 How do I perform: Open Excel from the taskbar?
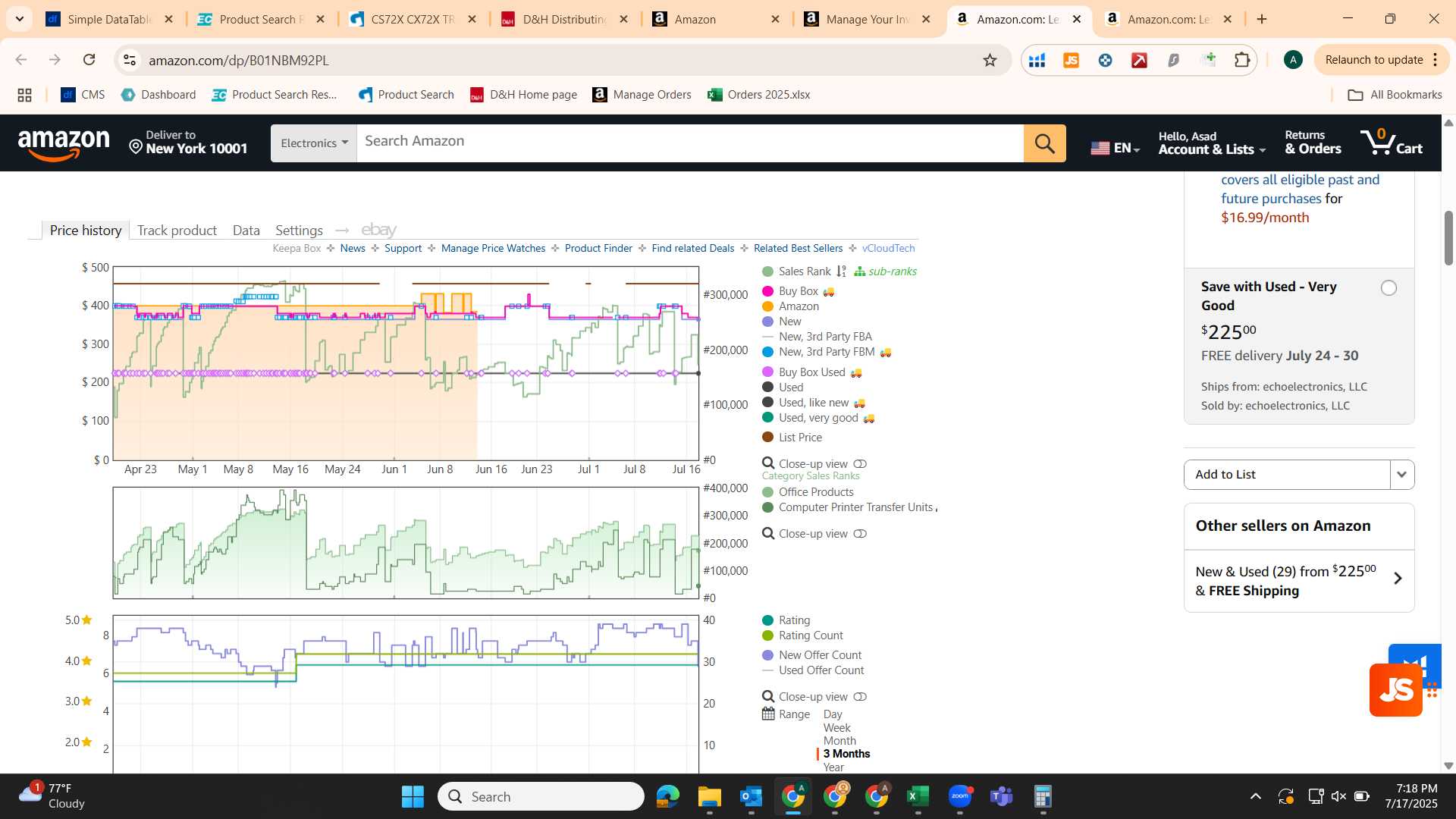[x=918, y=796]
